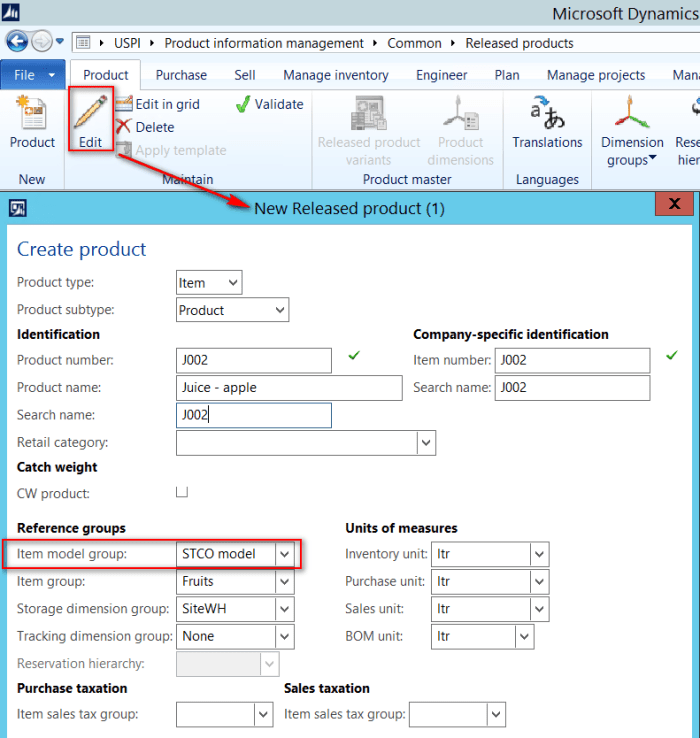The width and height of the screenshot is (700, 738).
Task: Open Translations in Languages group
Action: pos(547,114)
